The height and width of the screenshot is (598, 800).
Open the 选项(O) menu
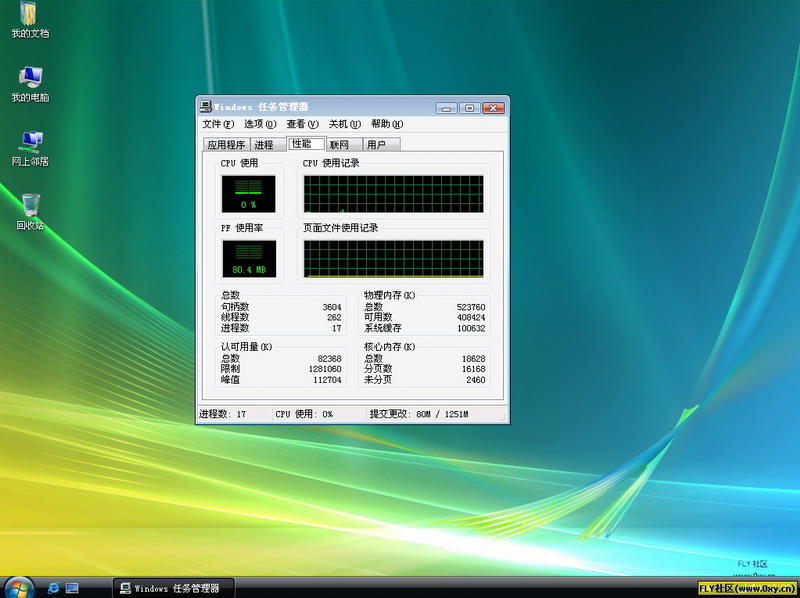(x=259, y=124)
